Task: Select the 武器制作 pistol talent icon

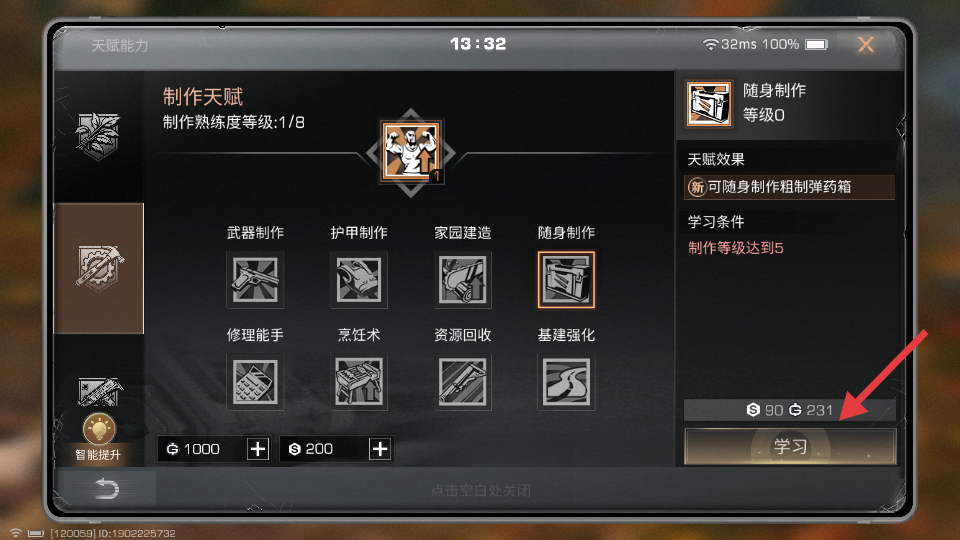Action: click(x=255, y=280)
